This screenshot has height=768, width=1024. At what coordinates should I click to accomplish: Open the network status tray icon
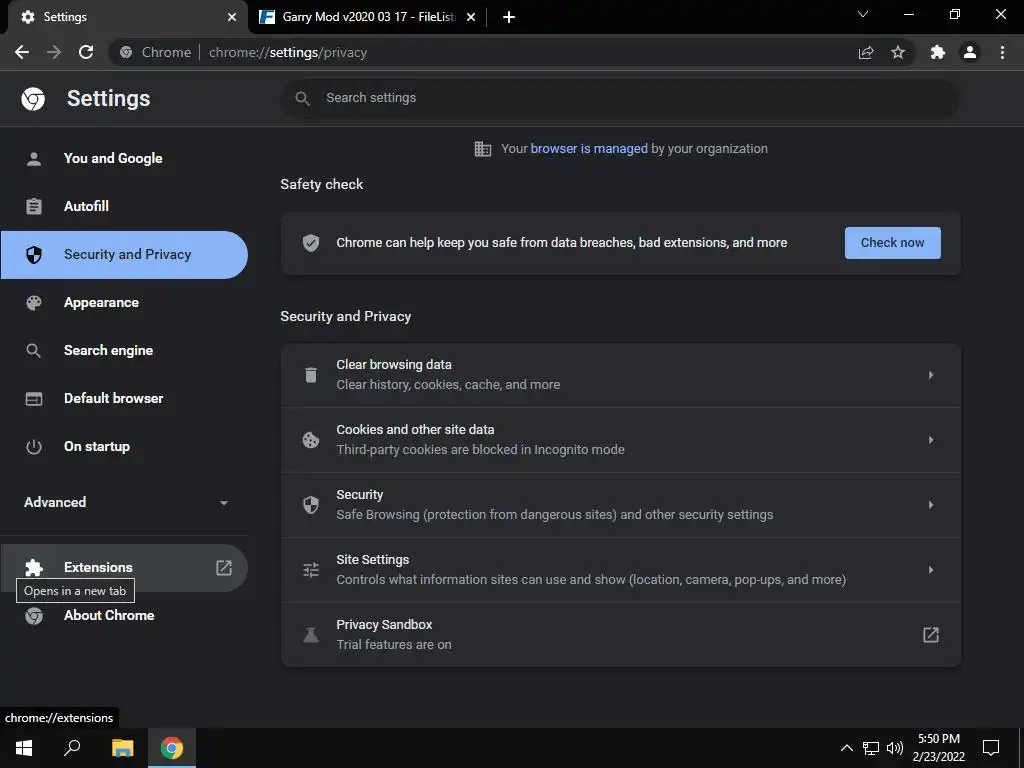[871, 748]
